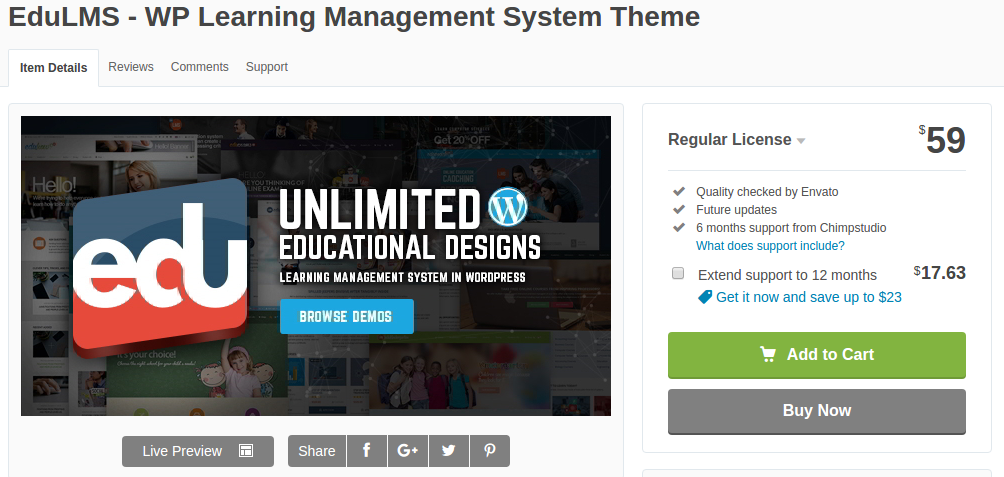Click 'Learning Management System in WordPress' tagline
Viewport: 1004px width, 477px height.
click(403, 277)
